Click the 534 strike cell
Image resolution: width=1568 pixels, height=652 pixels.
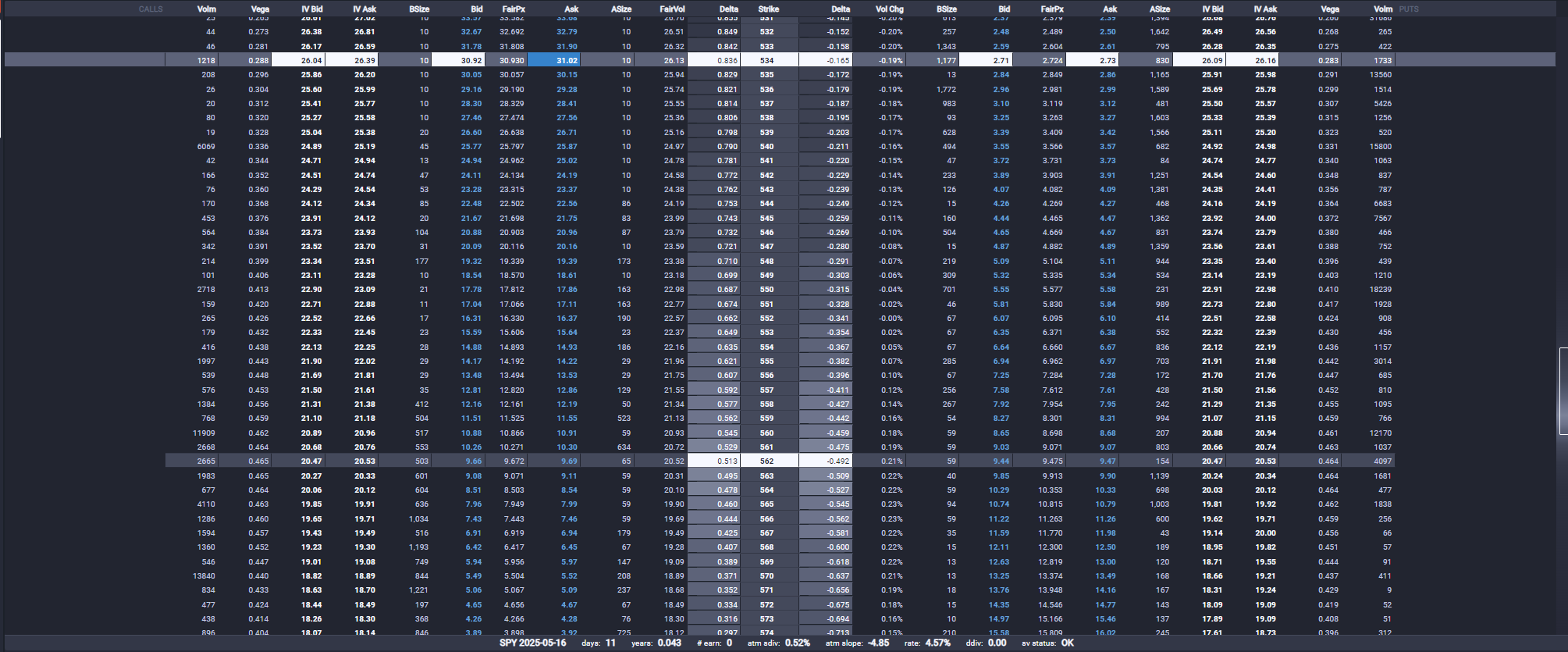(768, 60)
